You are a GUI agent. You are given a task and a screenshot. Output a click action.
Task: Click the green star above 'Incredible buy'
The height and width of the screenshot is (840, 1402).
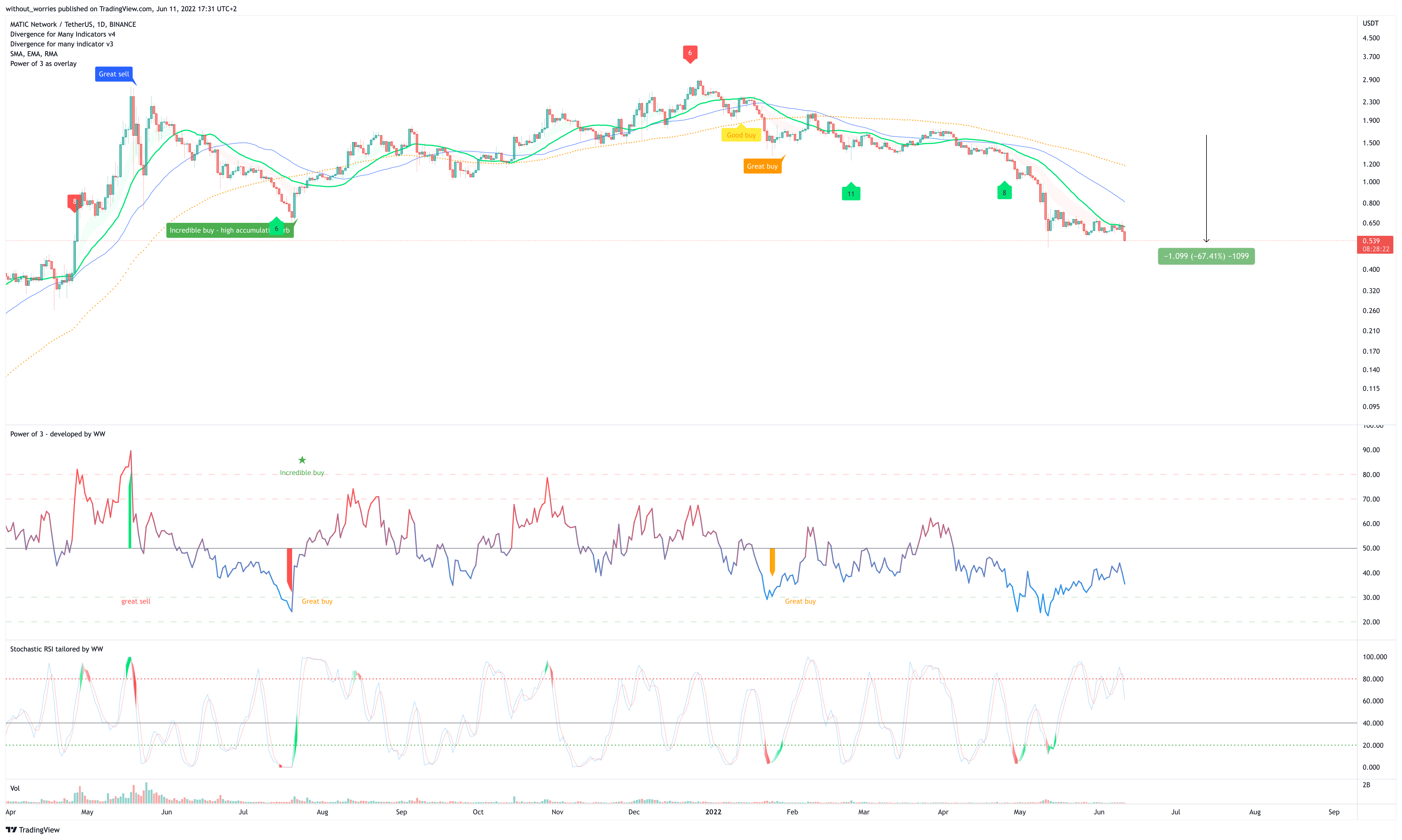302,460
